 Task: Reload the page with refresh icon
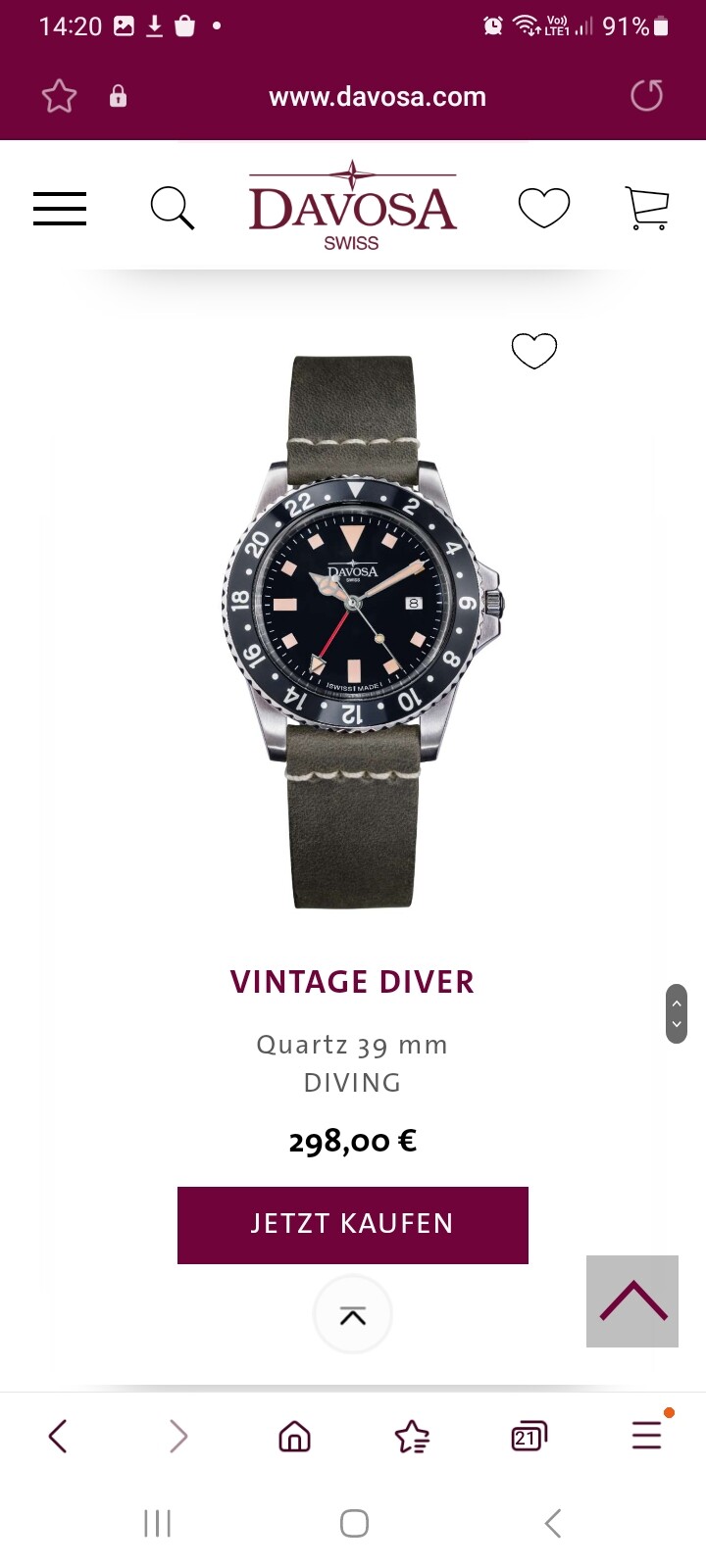(646, 96)
